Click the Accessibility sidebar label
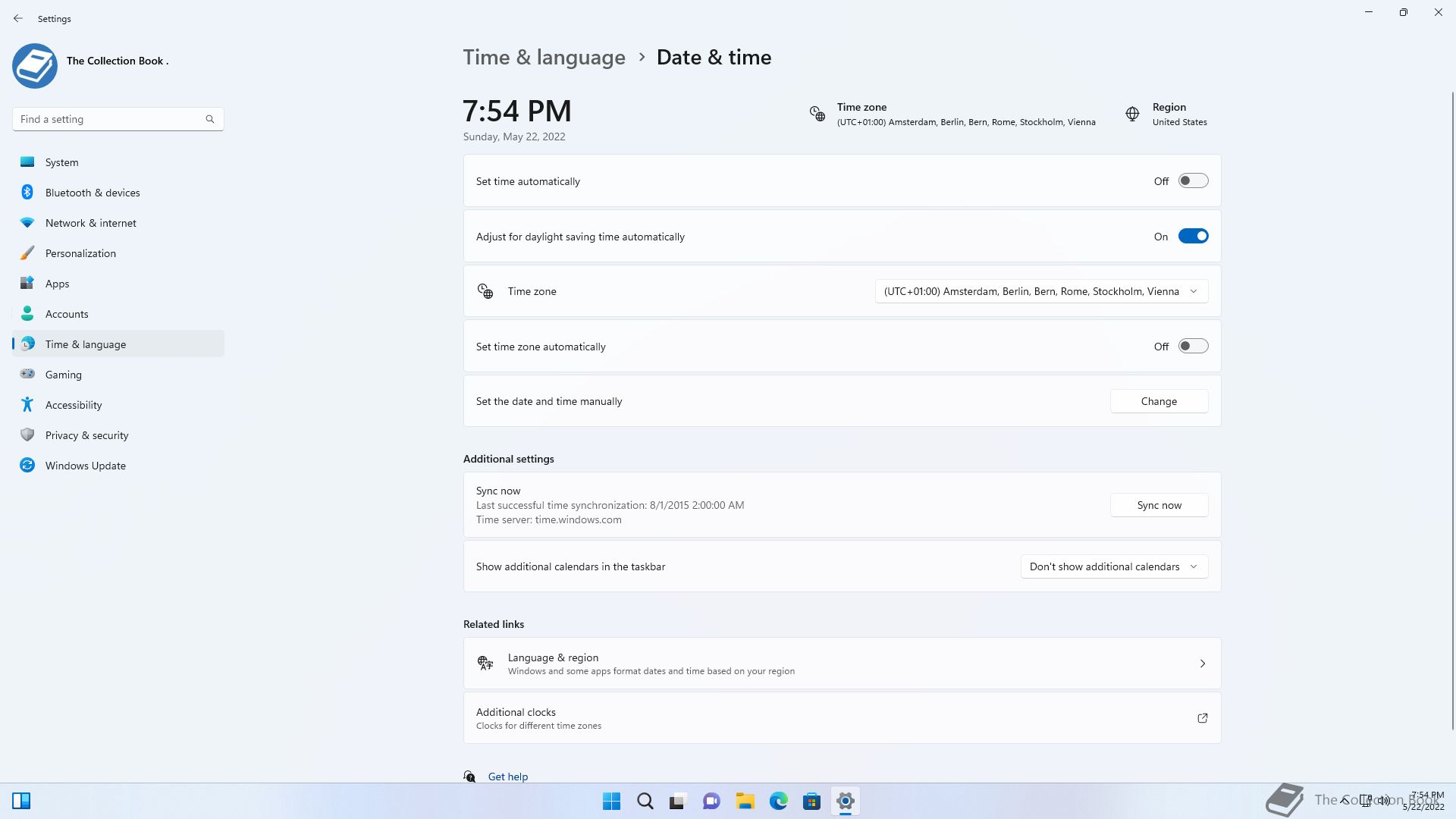The width and height of the screenshot is (1456, 819). 74,405
